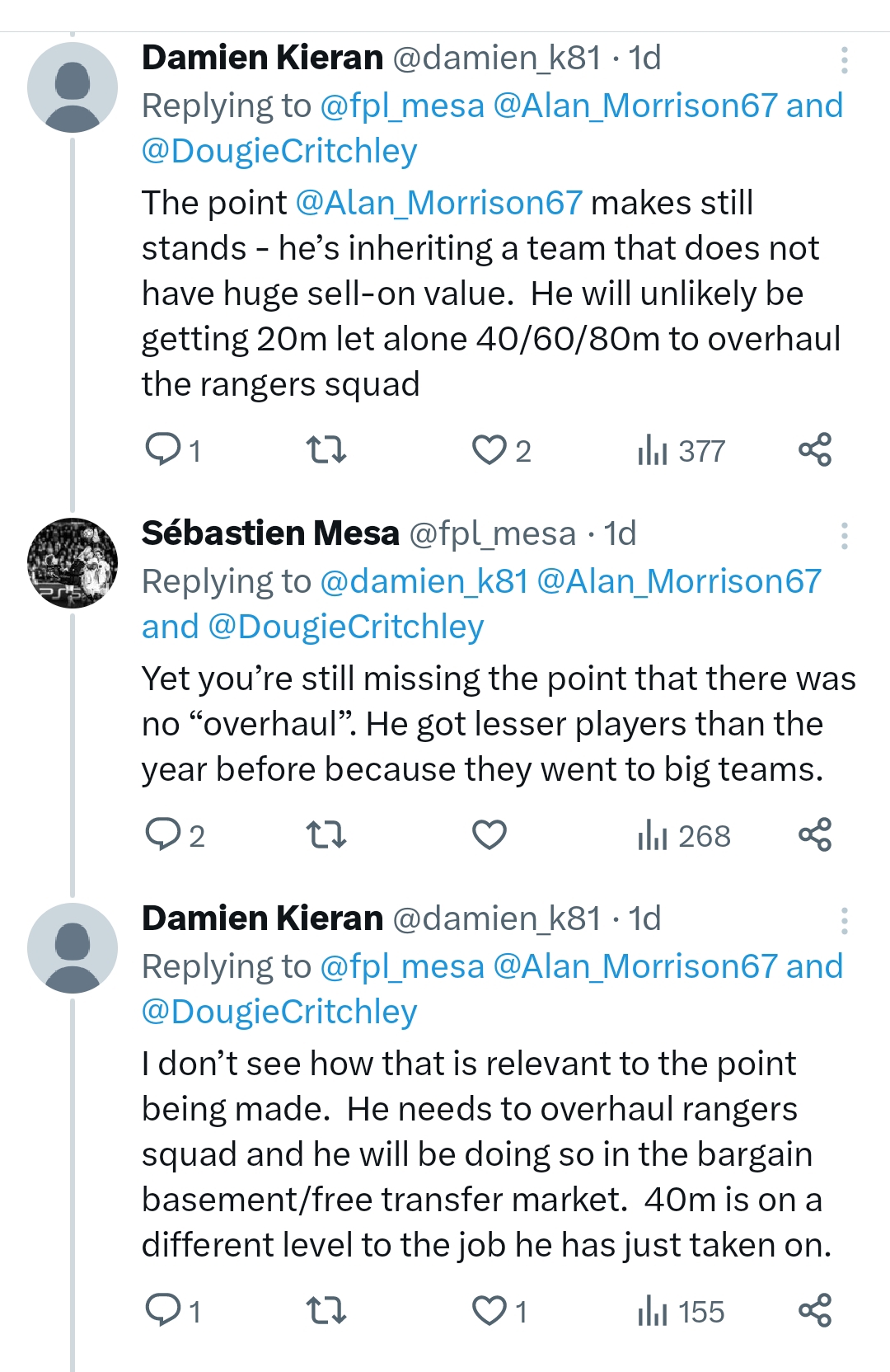Open @damien_k81 in Sébastien Mesa's reply header

point(424,581)
